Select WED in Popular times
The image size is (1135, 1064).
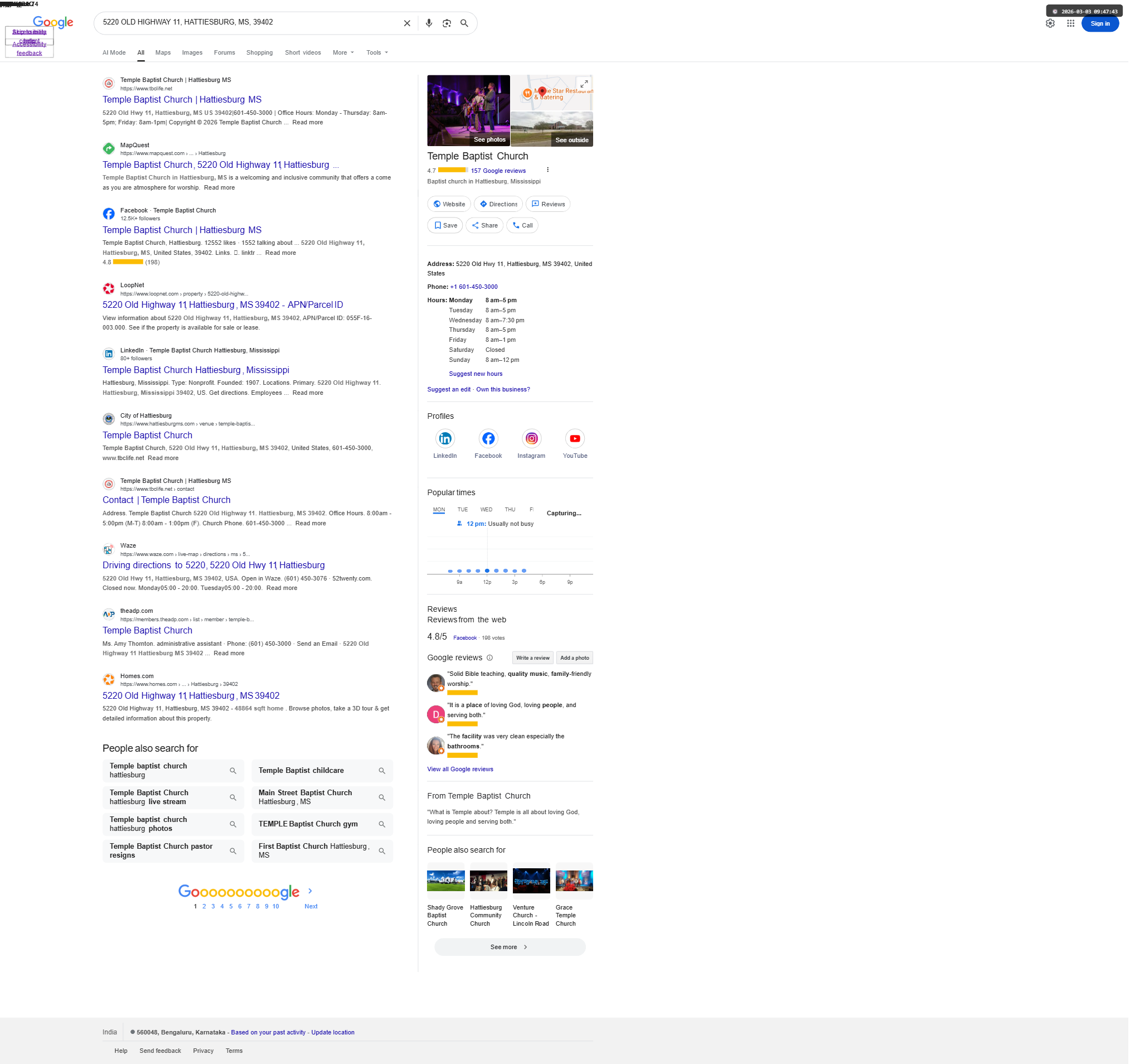[x=489, y=512]
